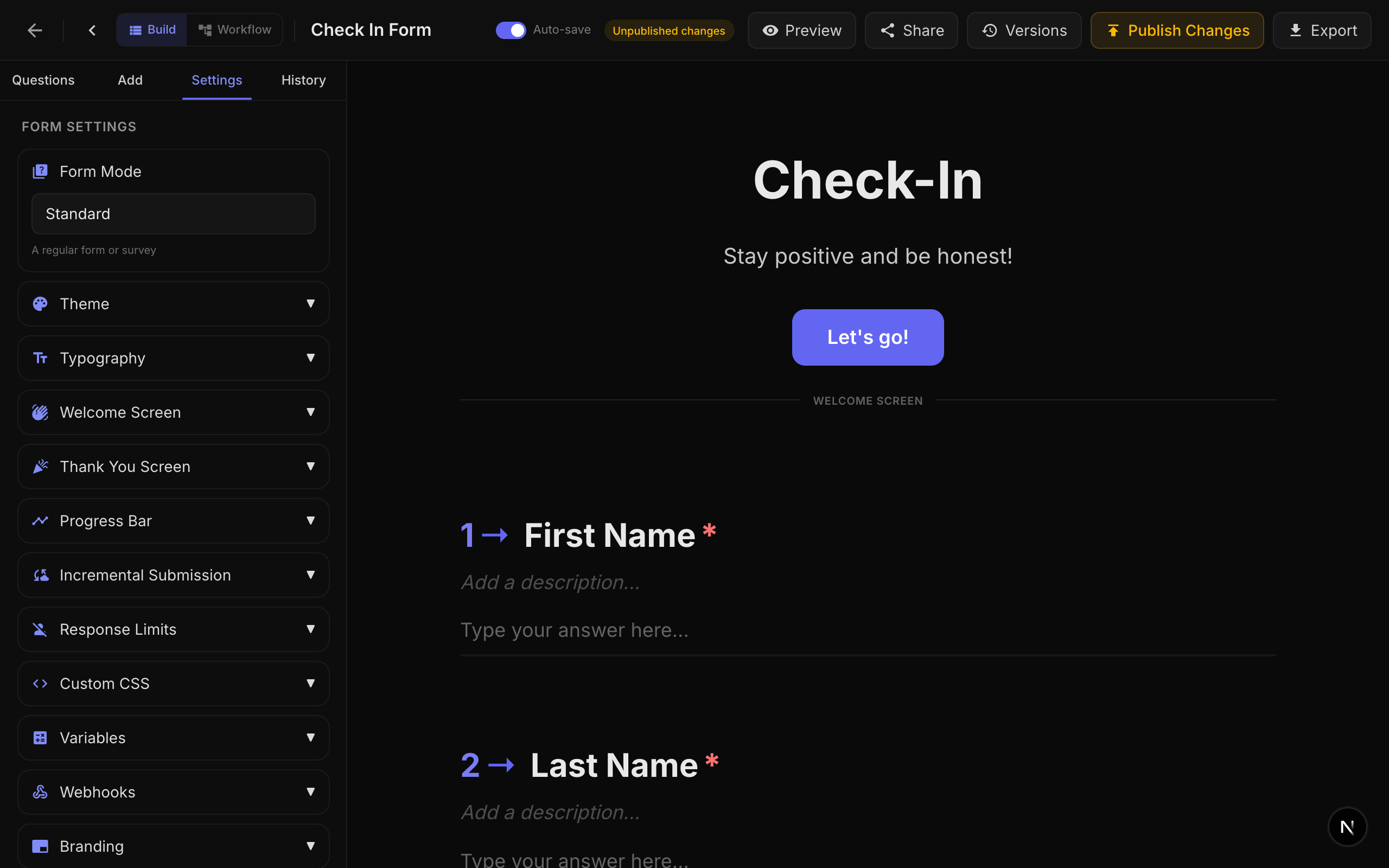Click the Welcome Screen waving hand icon
Image resolution: width=1389 pixels, height=868 pixels.
coord(40,412)
